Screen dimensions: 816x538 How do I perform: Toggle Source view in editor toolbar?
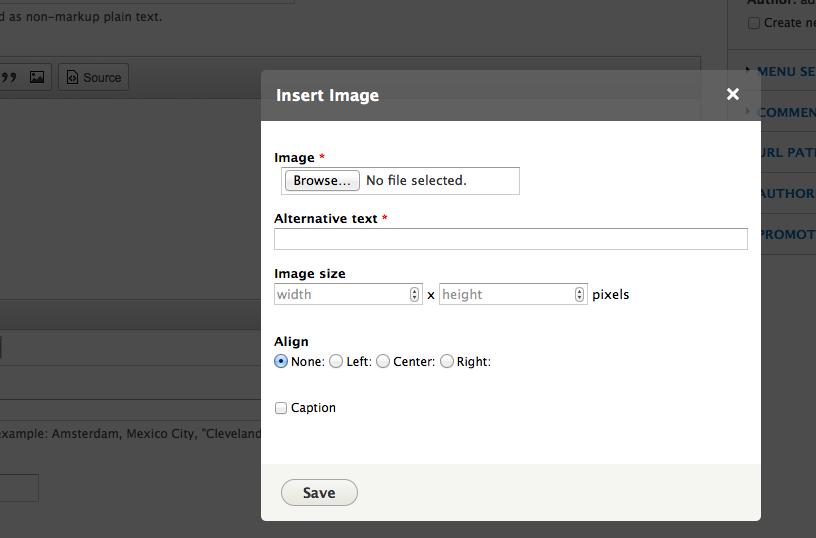94,77
